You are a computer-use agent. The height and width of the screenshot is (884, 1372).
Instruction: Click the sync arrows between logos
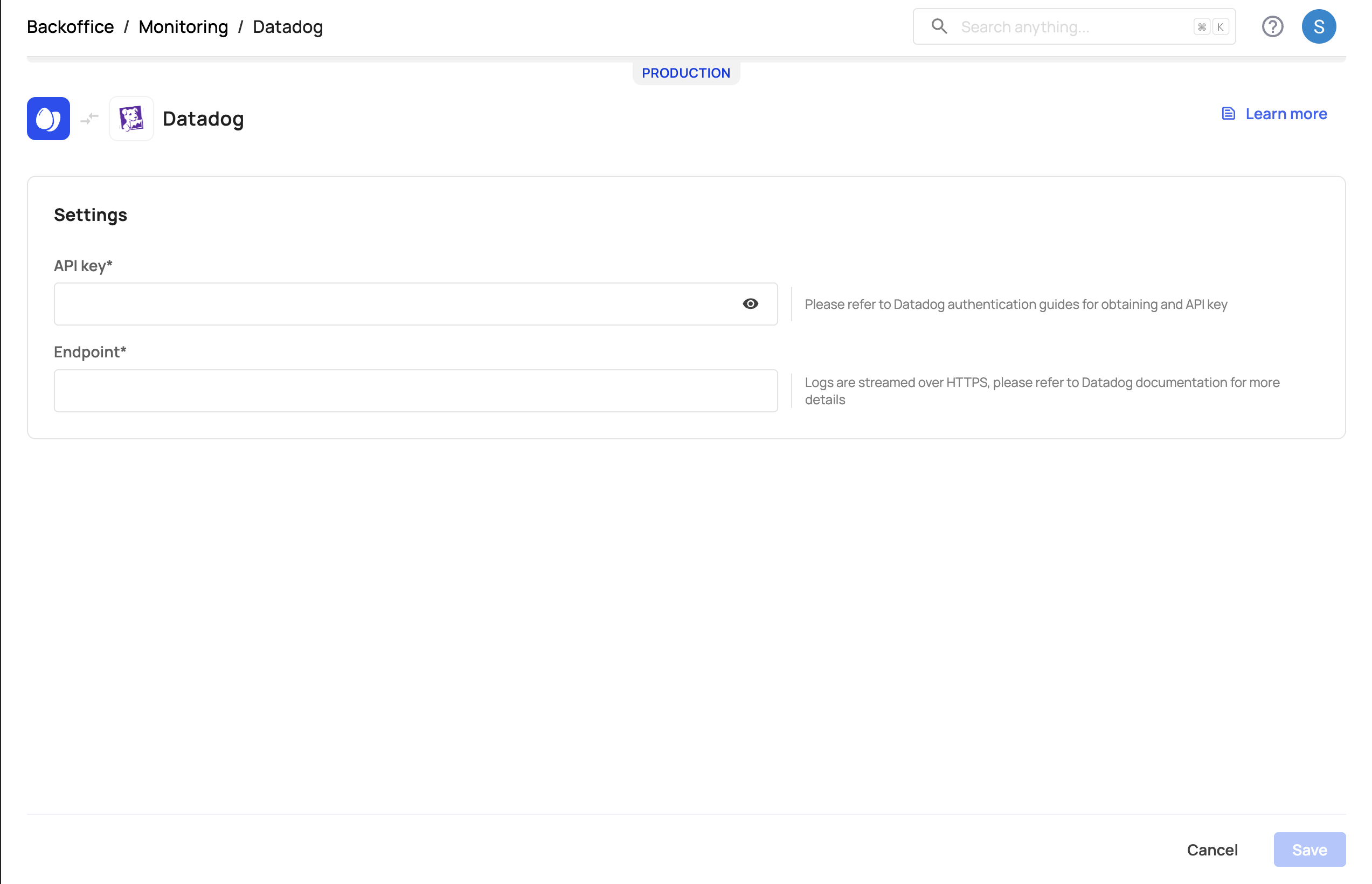(x=89, y=119)
